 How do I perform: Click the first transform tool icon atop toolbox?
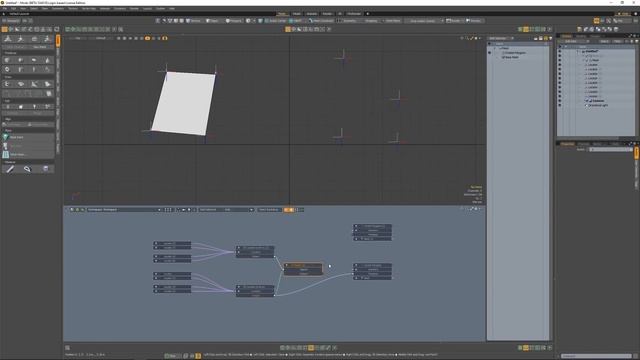tap(7, 39)
